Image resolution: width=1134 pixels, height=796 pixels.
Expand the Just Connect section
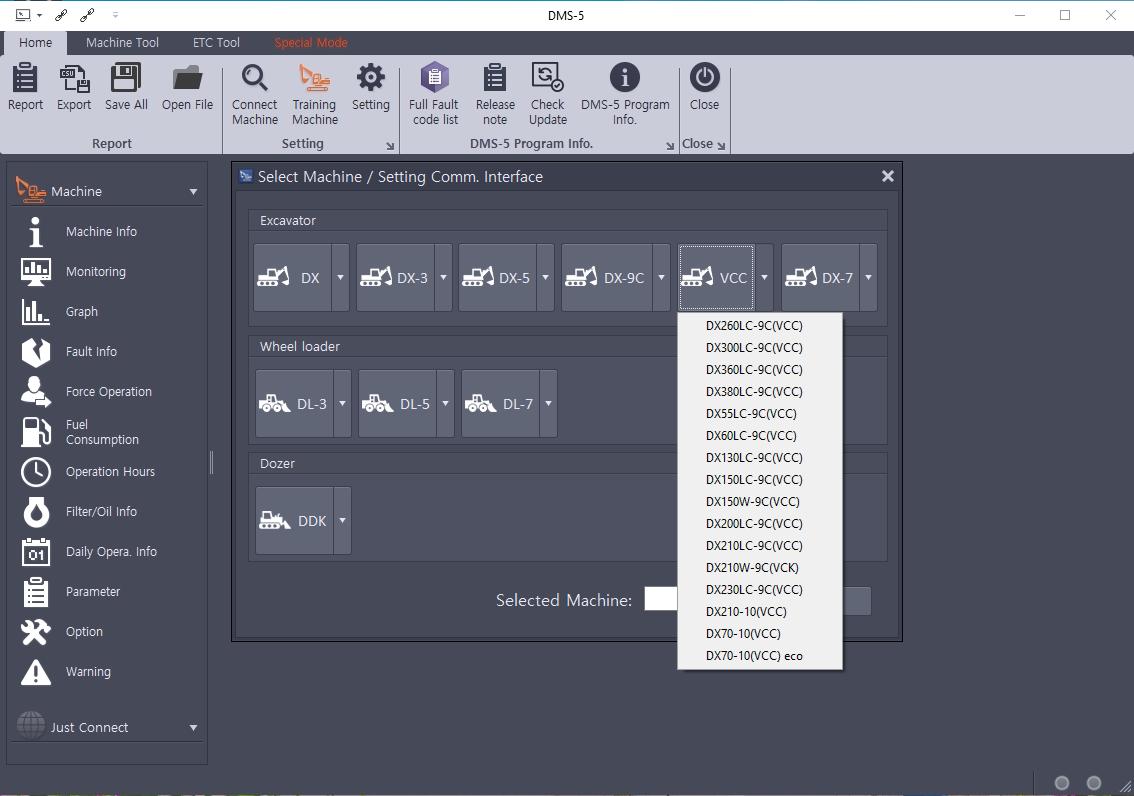[193, 727]
